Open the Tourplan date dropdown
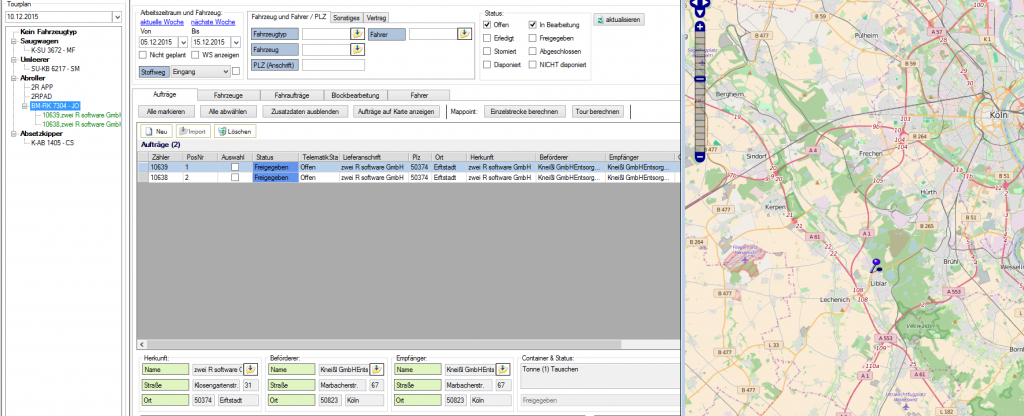1024x416 pixels. 116,17
